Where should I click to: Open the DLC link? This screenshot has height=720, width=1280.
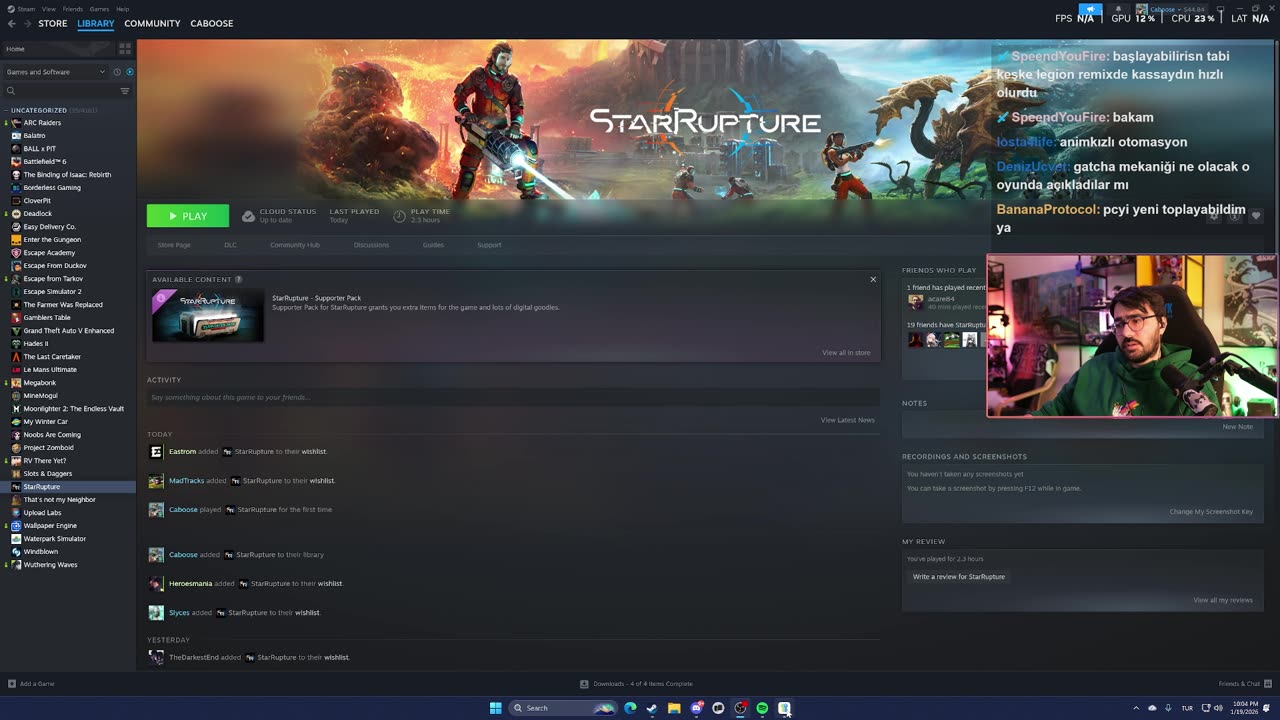click(x=230, y=245)
